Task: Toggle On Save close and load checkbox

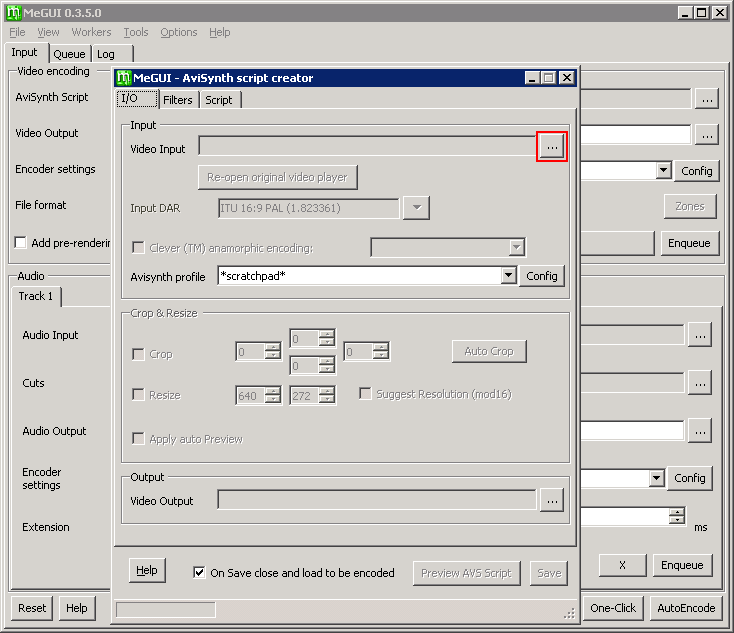Action: click(199, 573)
